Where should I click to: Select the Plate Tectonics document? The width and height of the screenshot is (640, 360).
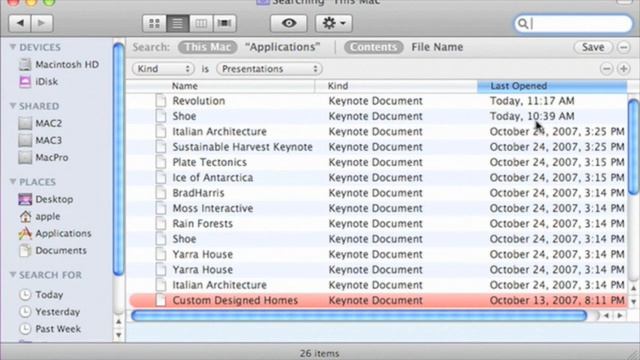[377, 162]
